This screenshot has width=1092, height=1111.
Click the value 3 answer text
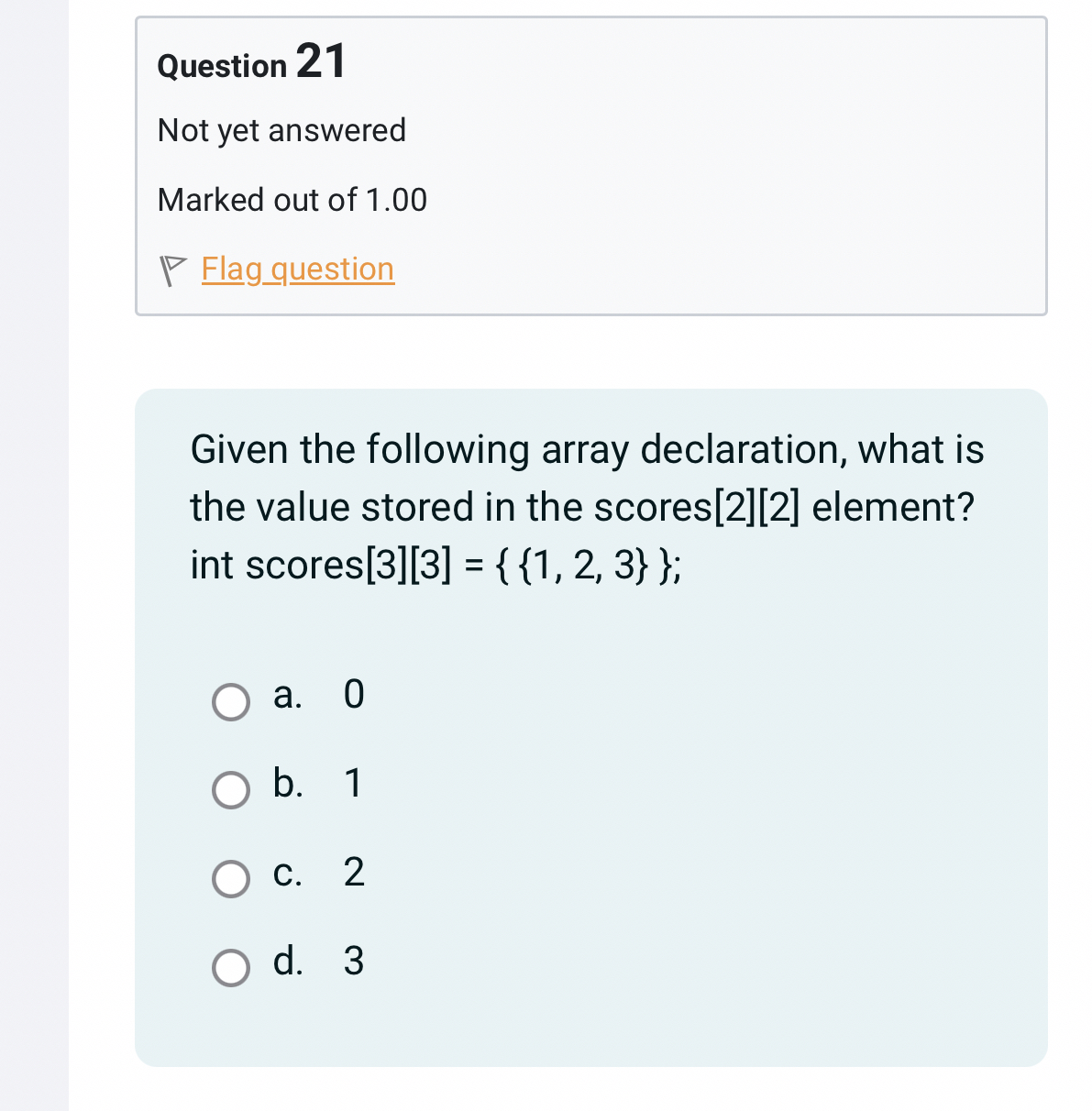coord(355,962)
